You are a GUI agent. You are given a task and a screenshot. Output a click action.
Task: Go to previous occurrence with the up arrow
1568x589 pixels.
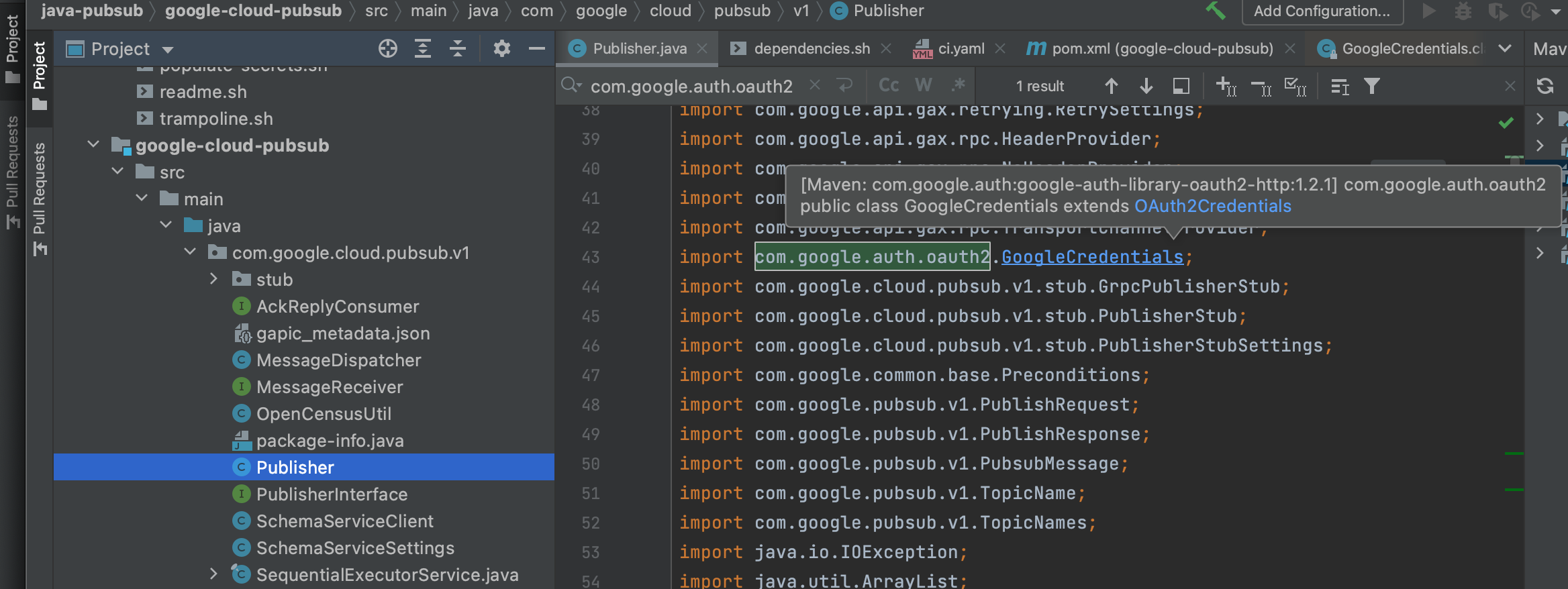click(x=1112, y=86)
